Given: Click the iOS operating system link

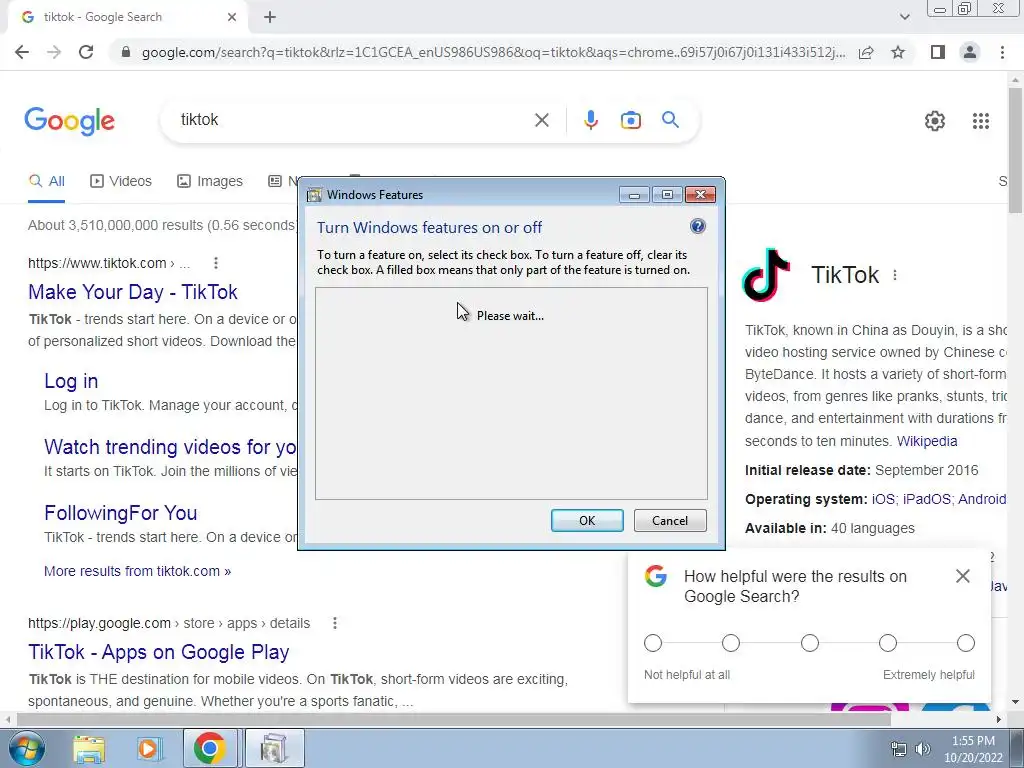Looking at the screenshot, I should tap(883, 500).
